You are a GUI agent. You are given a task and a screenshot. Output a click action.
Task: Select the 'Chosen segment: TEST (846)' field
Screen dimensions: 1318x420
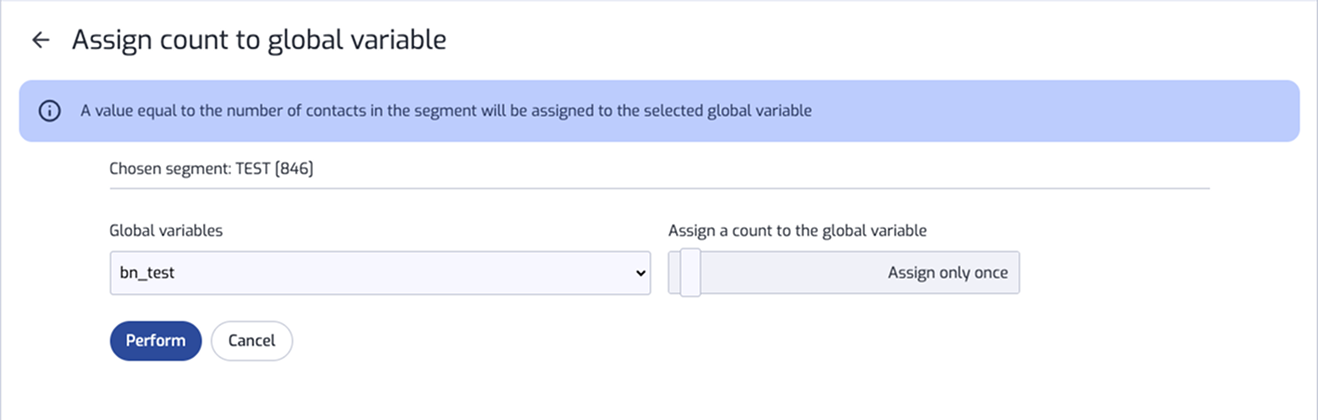pos(659,169)
